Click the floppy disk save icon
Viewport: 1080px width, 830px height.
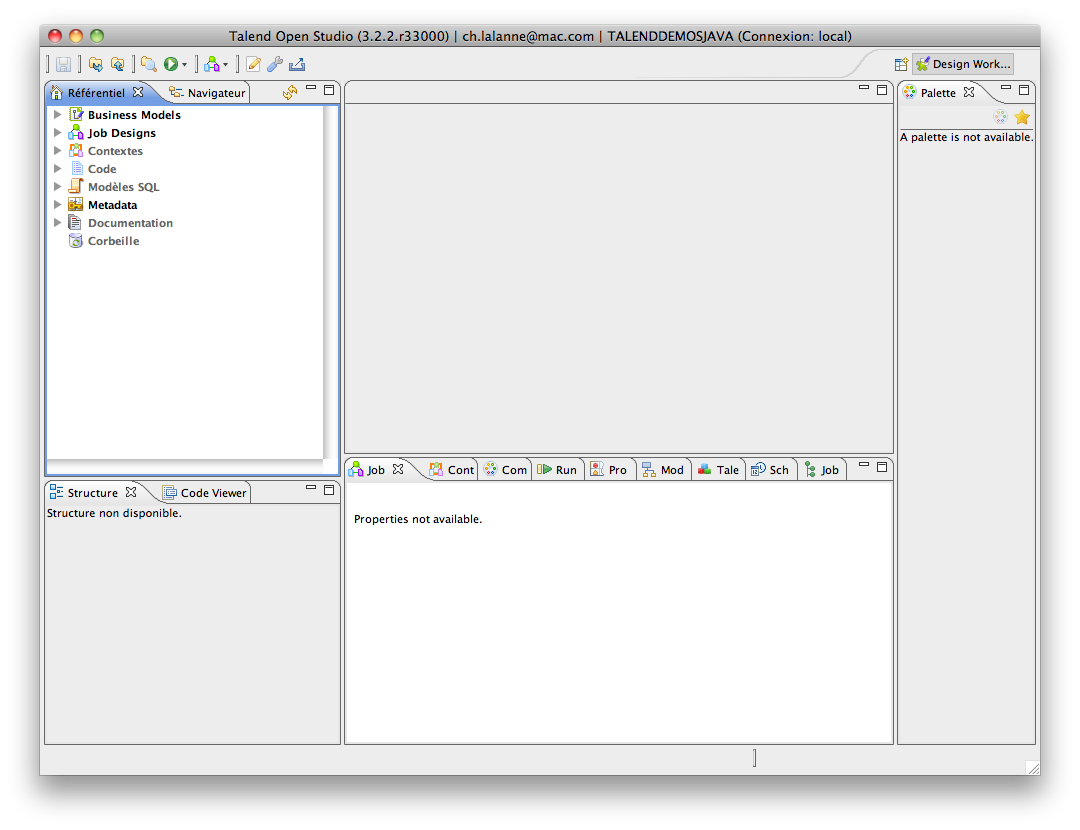tap(64, 64)
